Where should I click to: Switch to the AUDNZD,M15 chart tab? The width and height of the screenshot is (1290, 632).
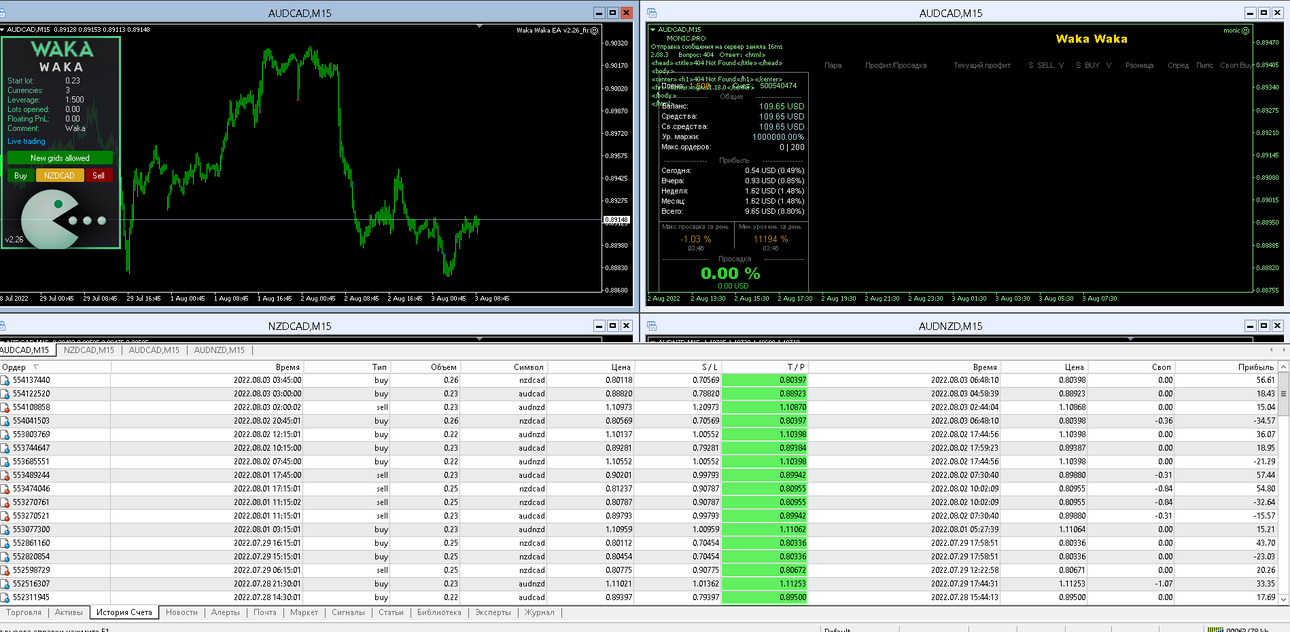[219, 350]
